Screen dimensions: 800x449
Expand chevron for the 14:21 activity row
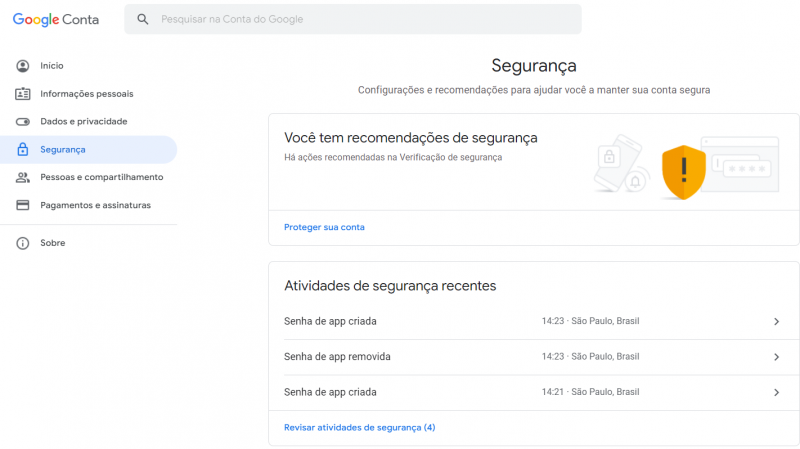tap(777, 392)
